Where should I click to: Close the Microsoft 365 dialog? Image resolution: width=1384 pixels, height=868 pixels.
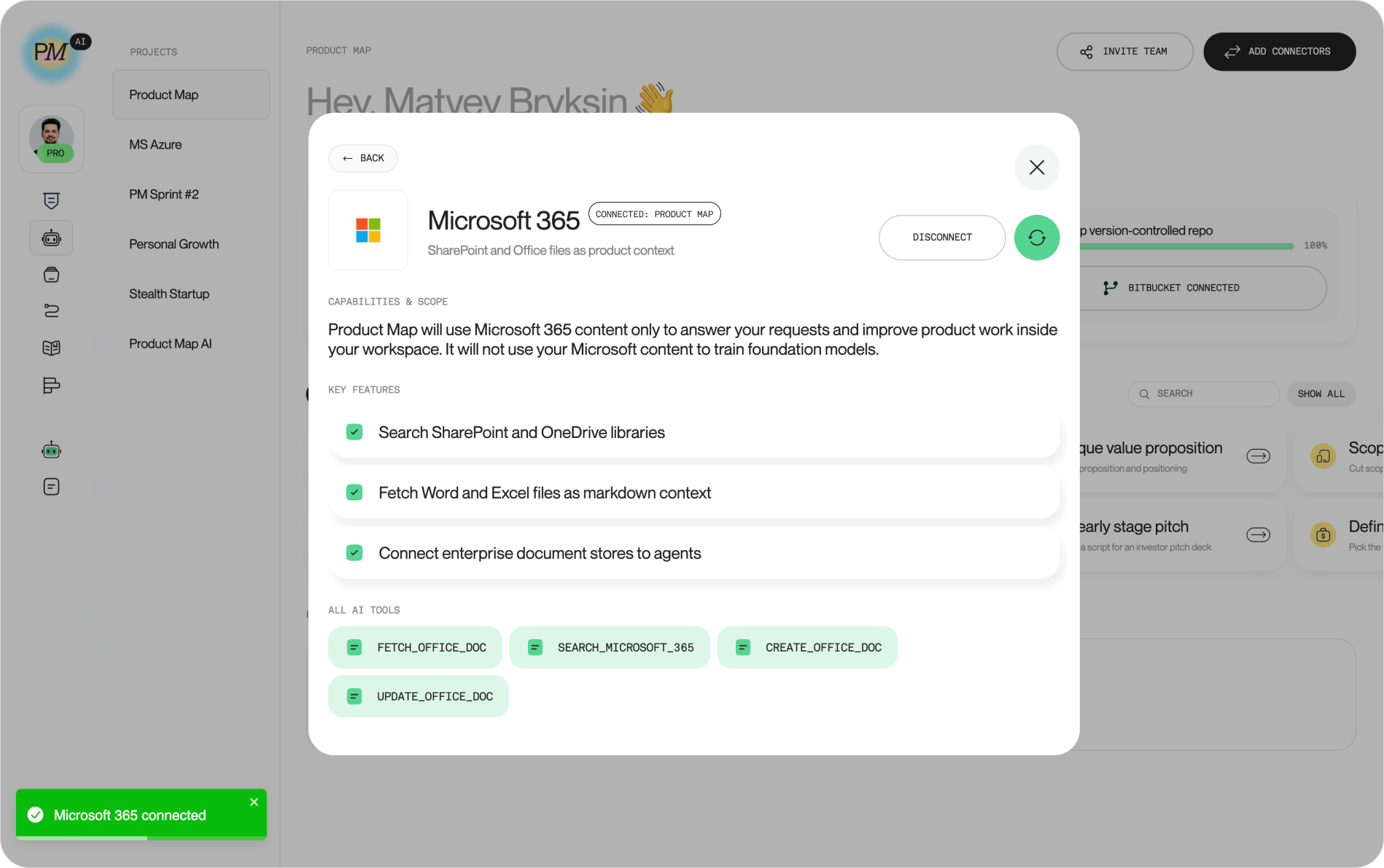tap(1036, 168)
